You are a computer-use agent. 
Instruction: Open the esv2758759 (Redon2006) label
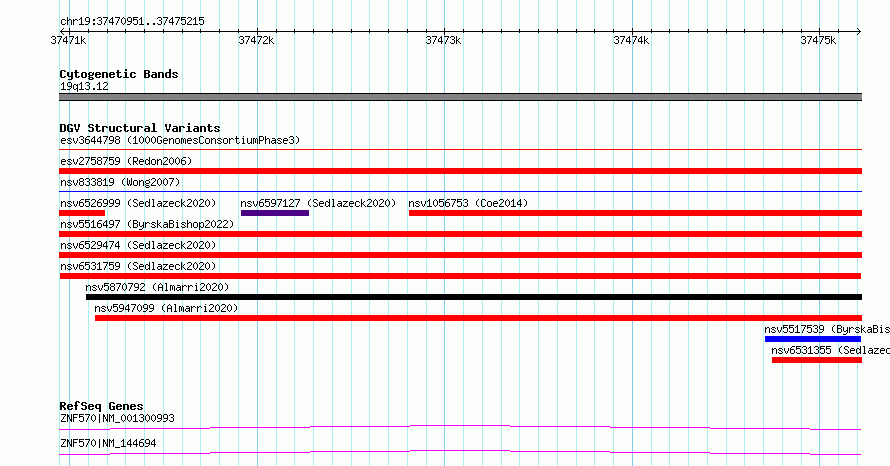[126, 161]
